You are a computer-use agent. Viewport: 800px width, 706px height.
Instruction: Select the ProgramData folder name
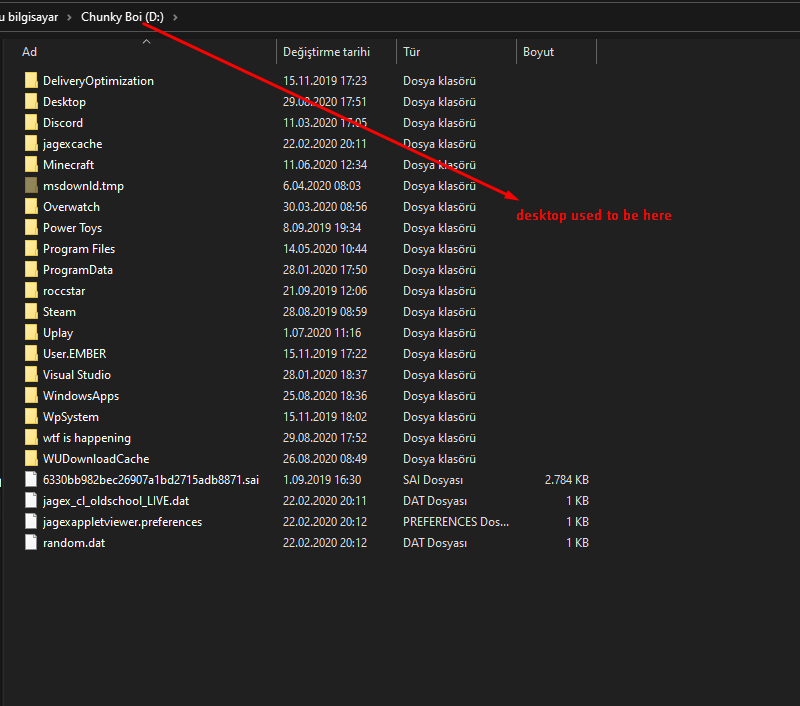pos(78,270)
